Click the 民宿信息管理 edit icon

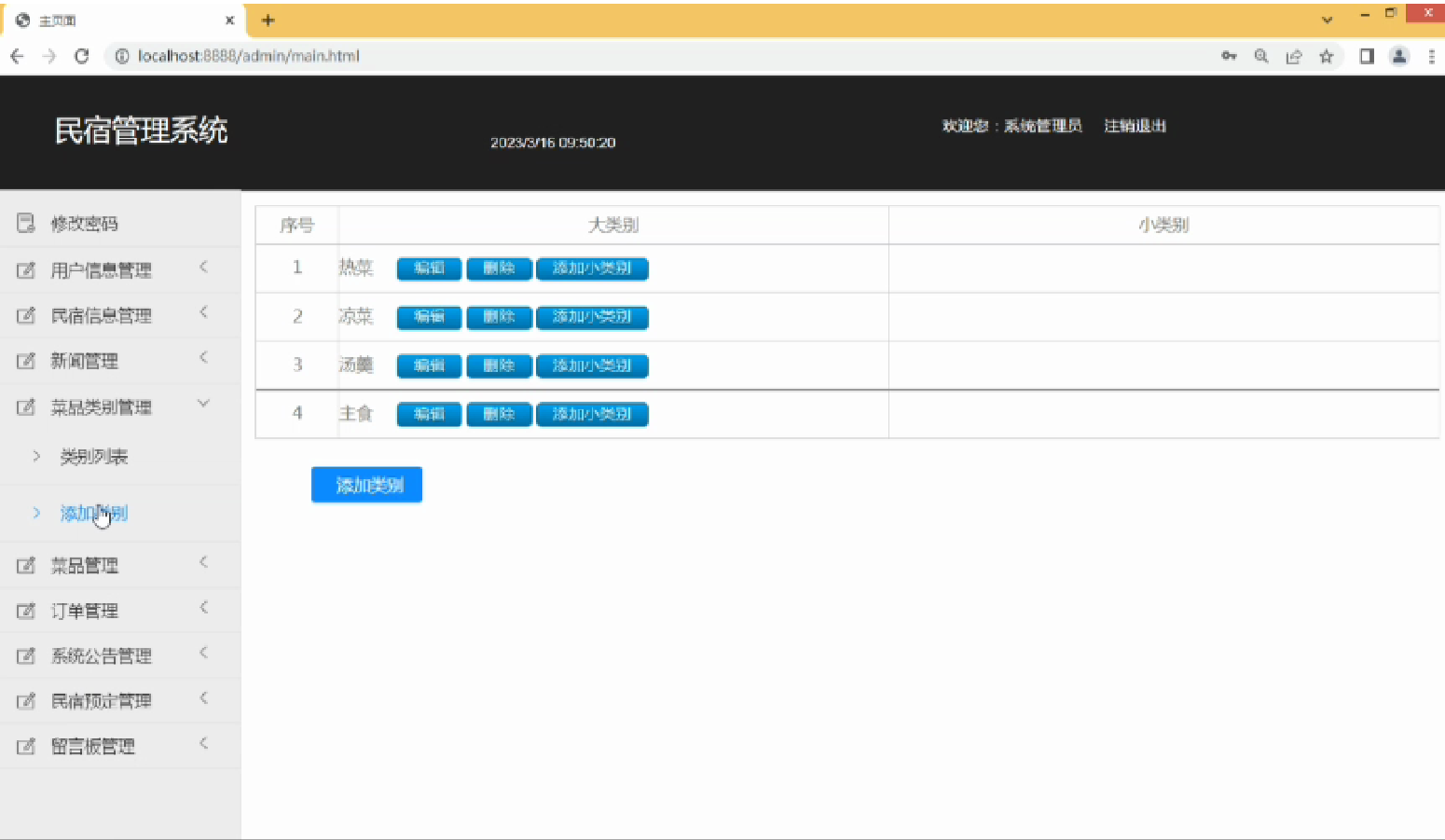click(26, 315)
